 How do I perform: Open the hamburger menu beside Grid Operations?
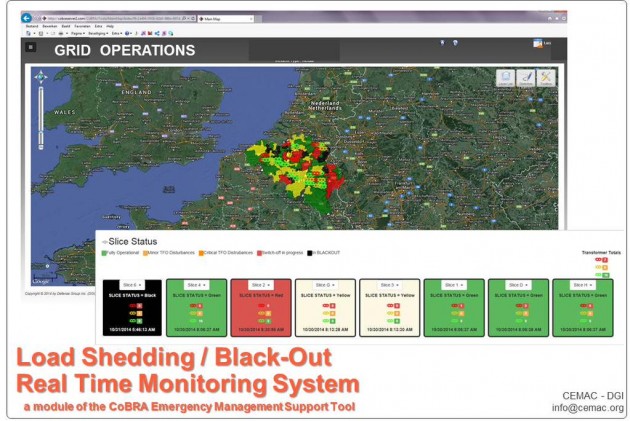point(31,47)
